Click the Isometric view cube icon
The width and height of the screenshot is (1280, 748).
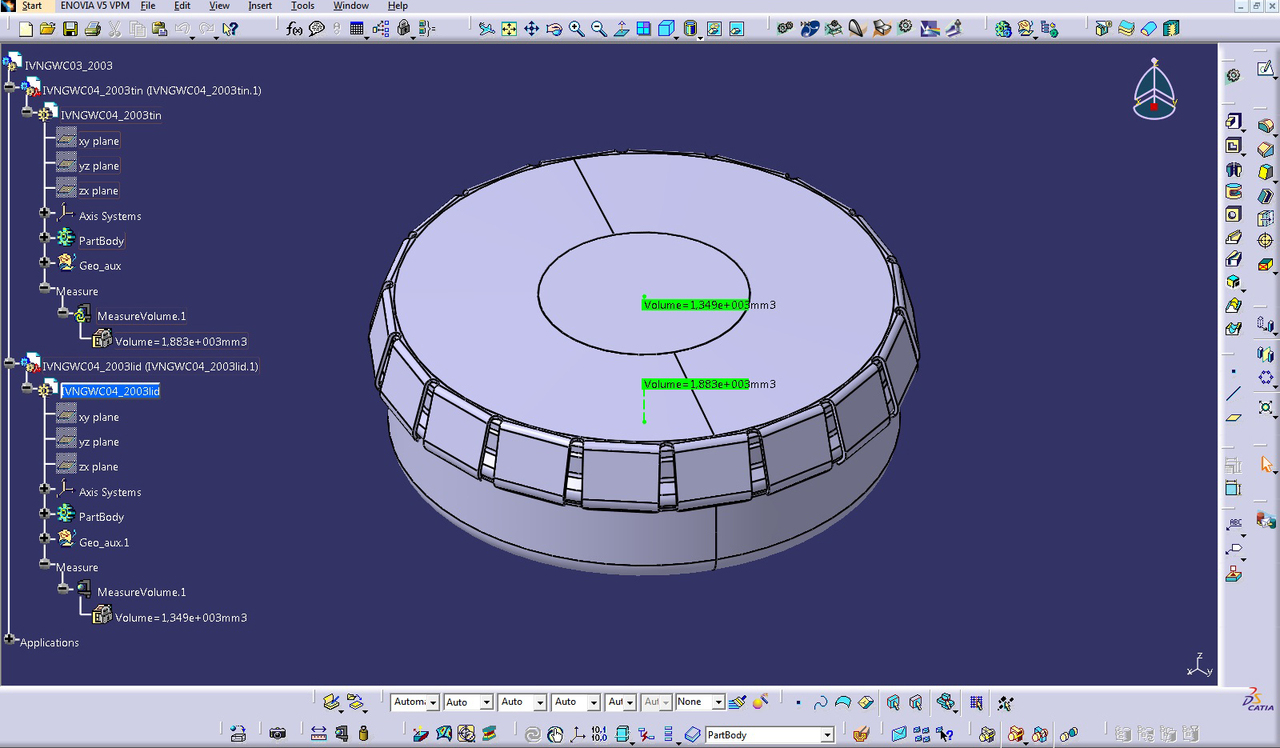(x=666, y=29)
